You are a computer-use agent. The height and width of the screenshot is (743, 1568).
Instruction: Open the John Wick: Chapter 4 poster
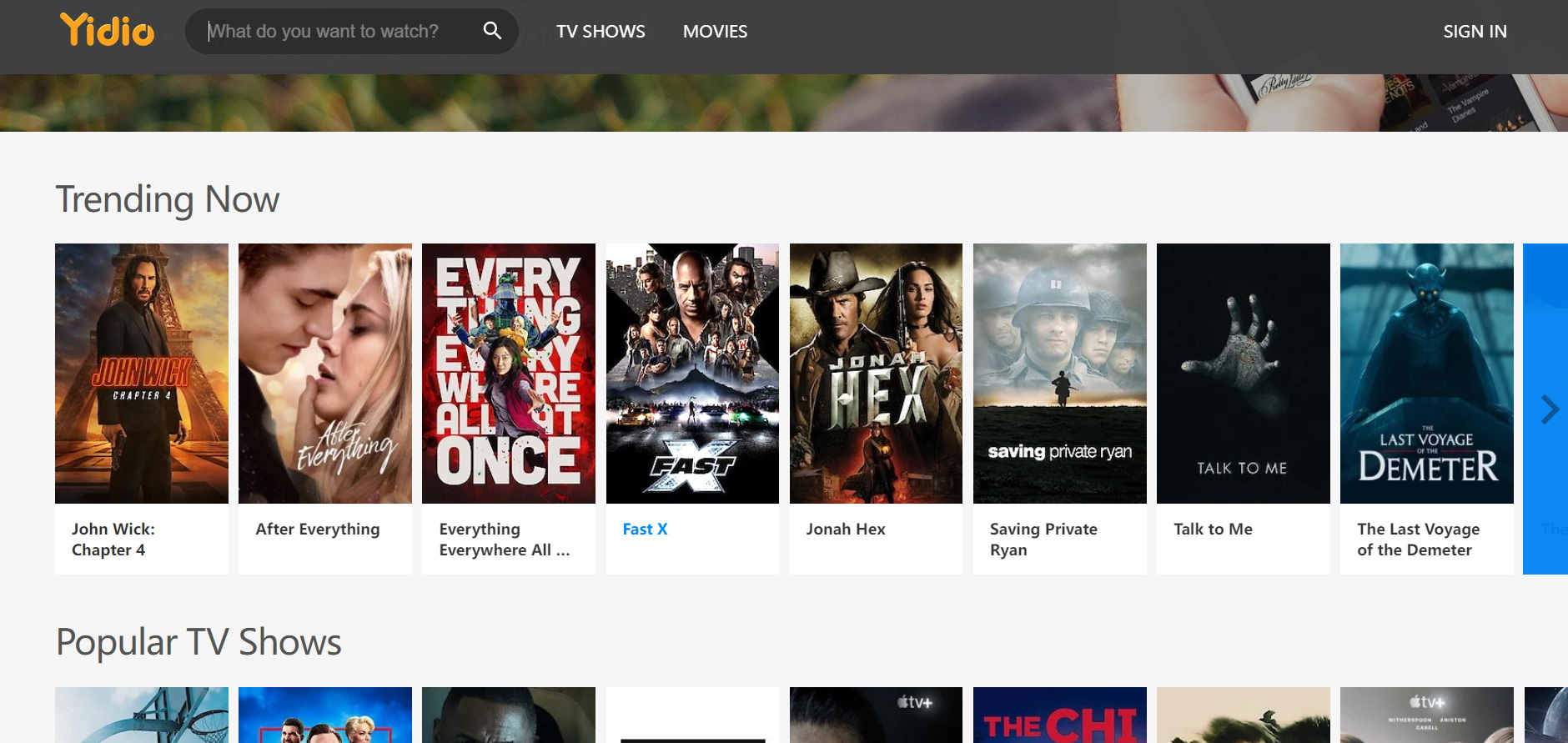click(142, 374)
